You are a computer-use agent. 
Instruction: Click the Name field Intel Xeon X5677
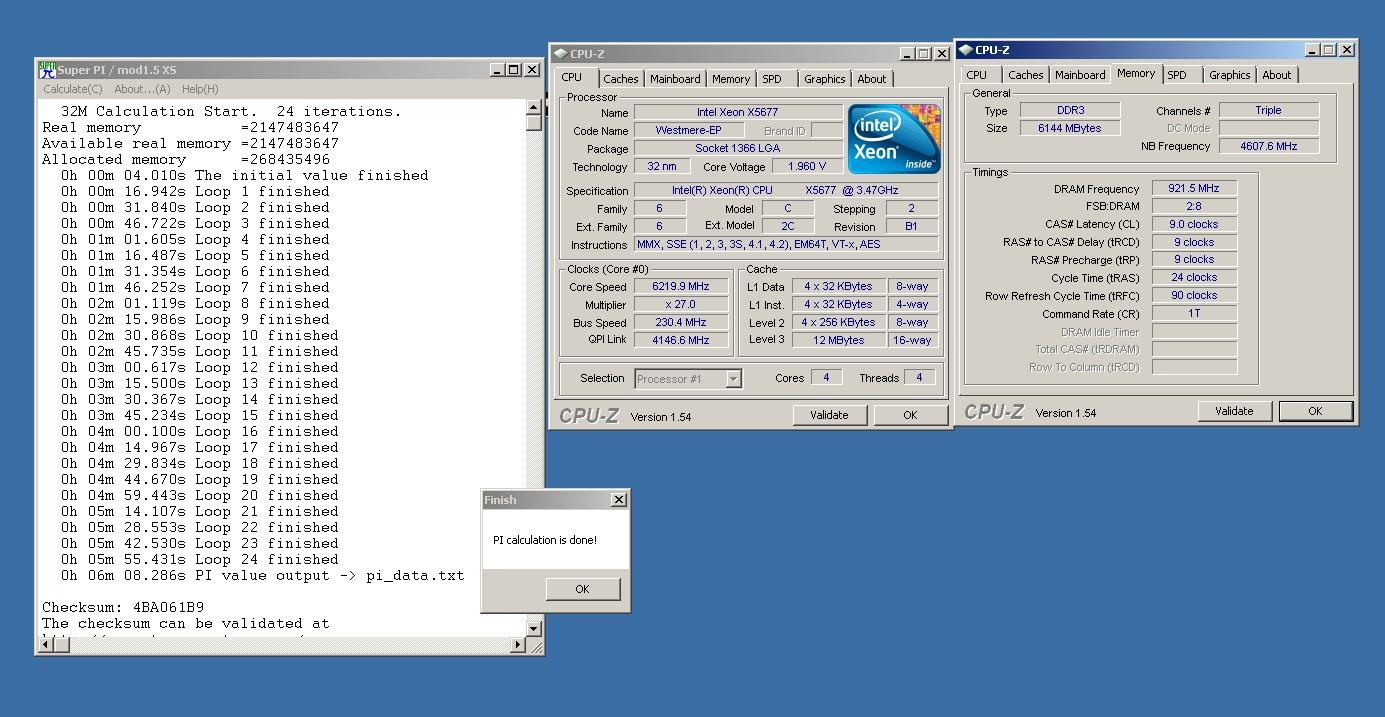(x=738, y=112)
